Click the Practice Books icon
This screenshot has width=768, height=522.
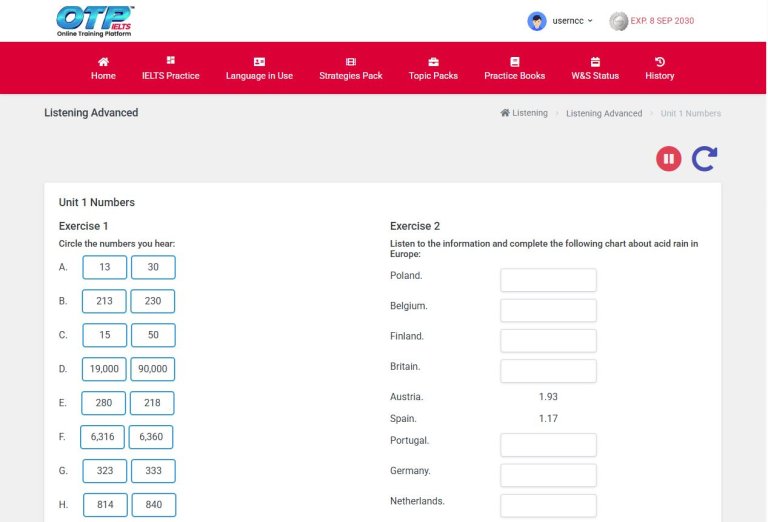tap(515, 61)
